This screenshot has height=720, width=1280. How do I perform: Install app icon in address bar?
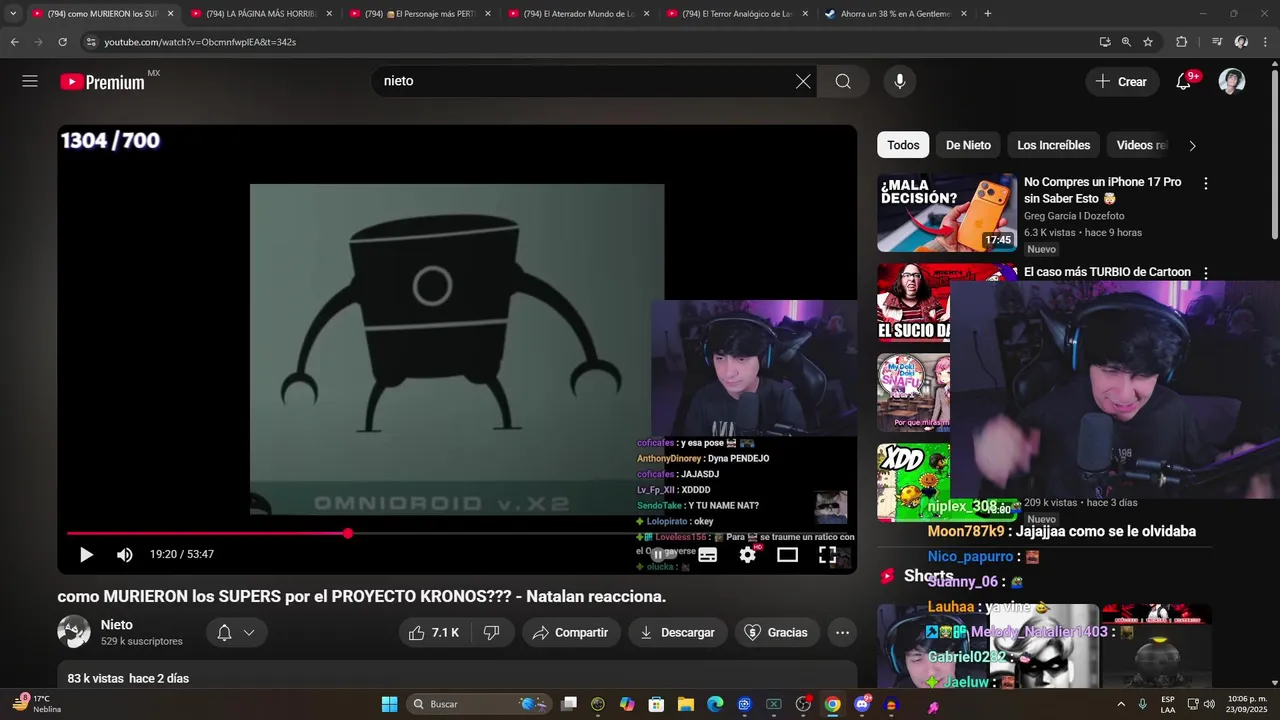point(1104,42)
